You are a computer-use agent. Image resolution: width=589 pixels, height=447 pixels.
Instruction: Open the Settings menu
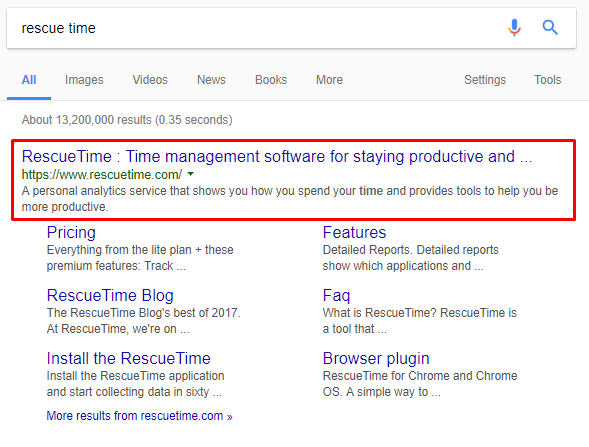coord(485,80)
